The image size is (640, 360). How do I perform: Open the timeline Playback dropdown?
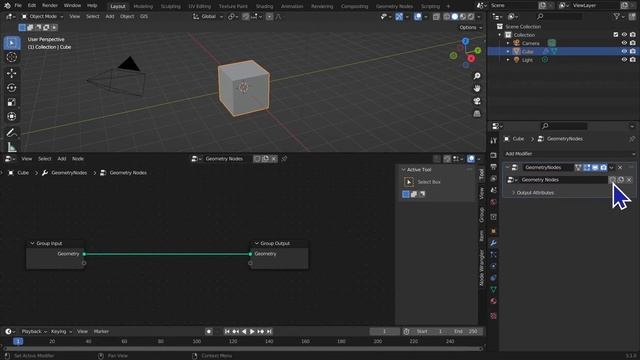34,331
